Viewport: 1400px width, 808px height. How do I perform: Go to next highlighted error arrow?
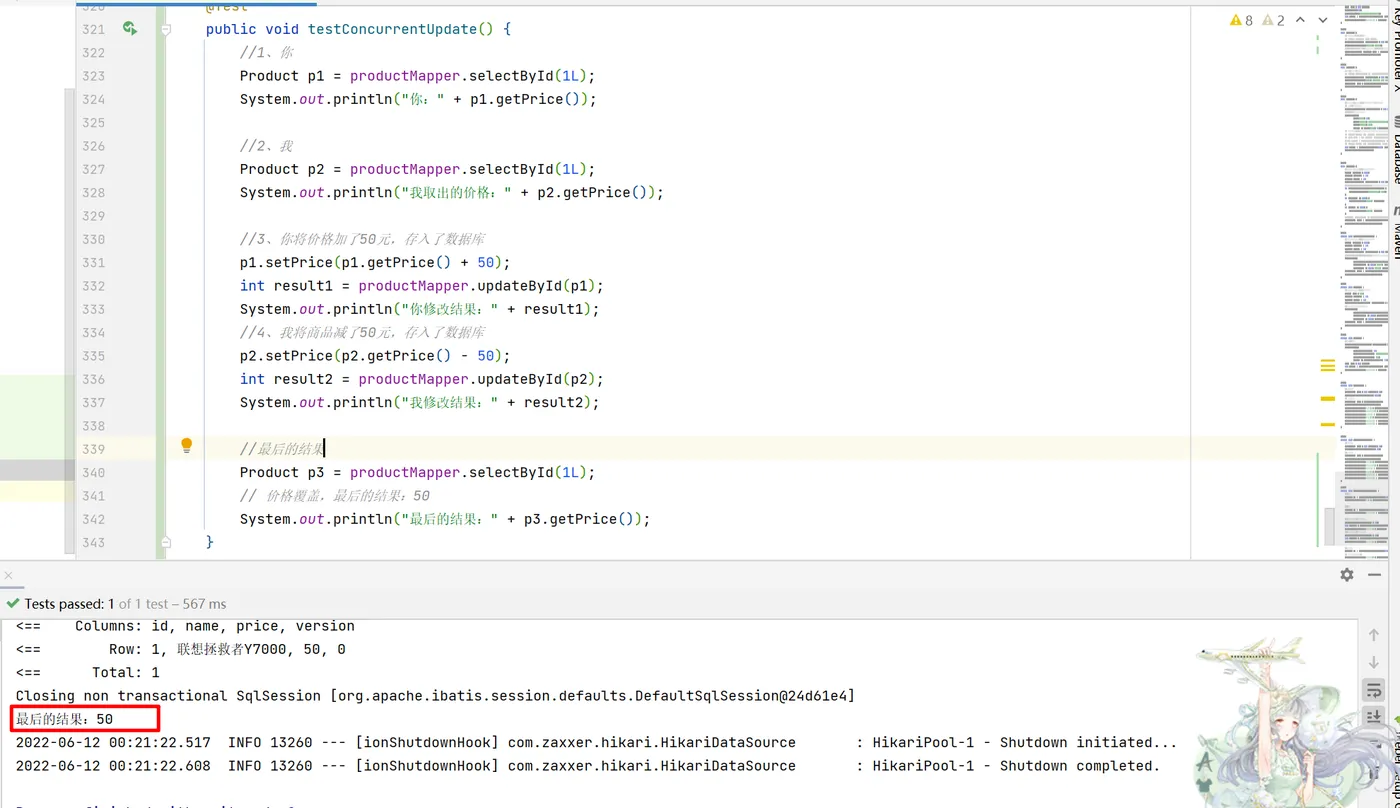[x=1325, y=20]
